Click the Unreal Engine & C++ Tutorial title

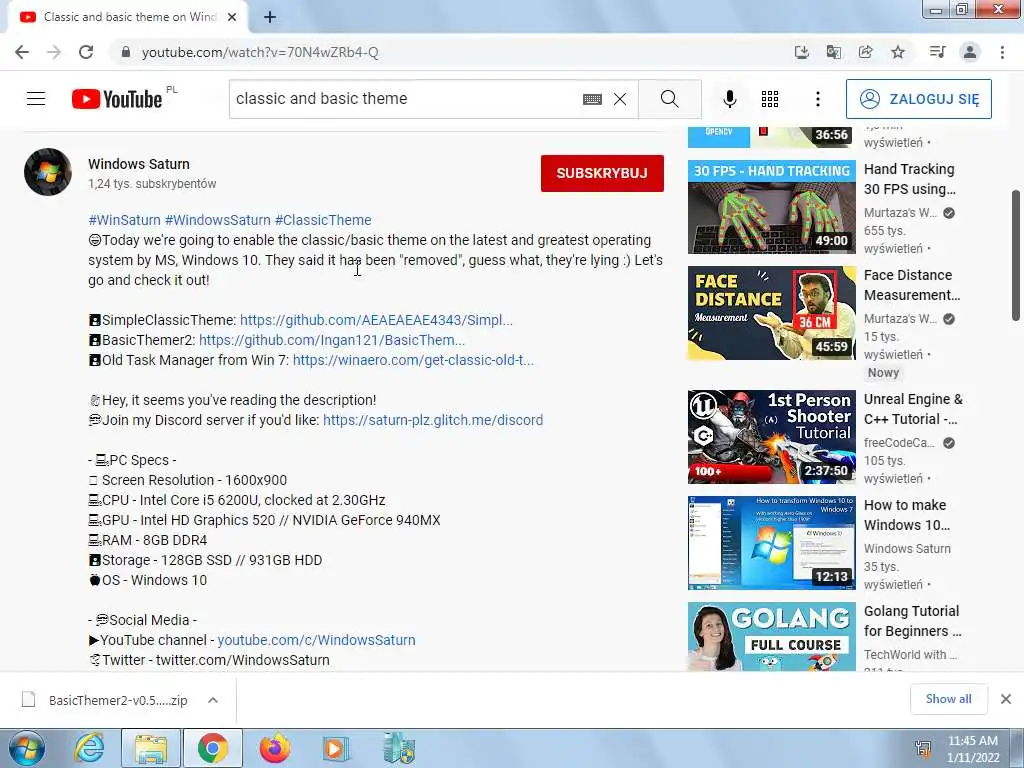[913, 409]
